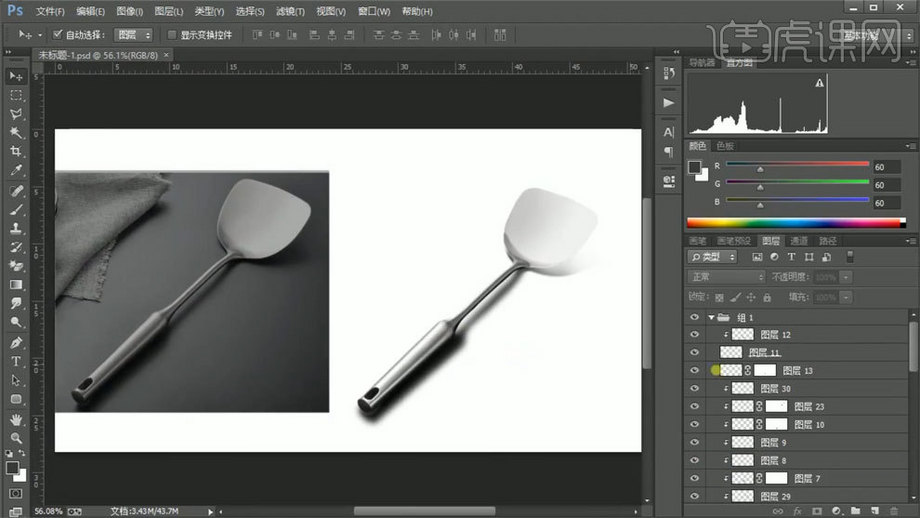The height and width of the screenshot is (518, 920).
Task: Select the Crop tool
Action: point(16,151)
